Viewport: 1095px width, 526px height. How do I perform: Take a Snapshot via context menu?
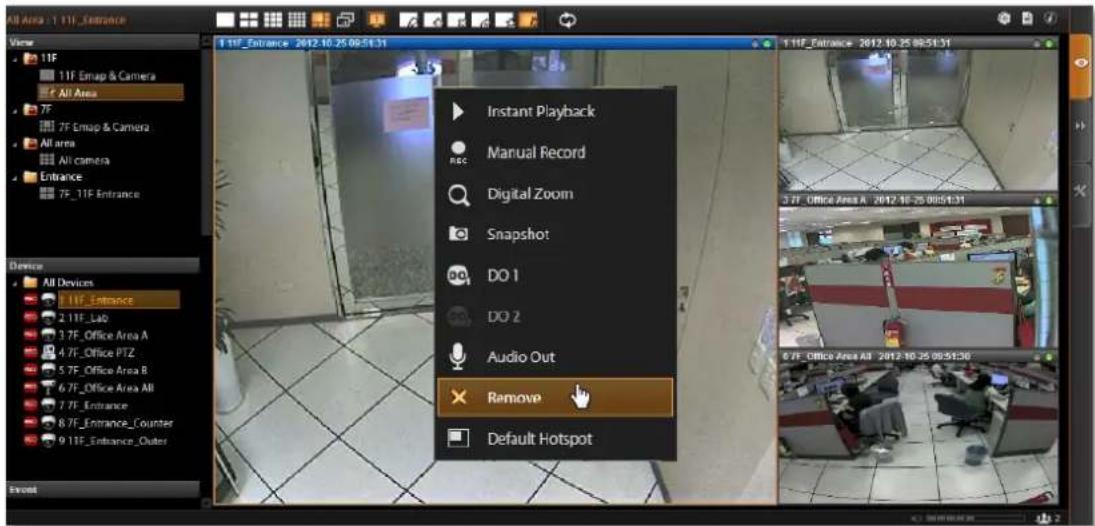pos(556,234)
